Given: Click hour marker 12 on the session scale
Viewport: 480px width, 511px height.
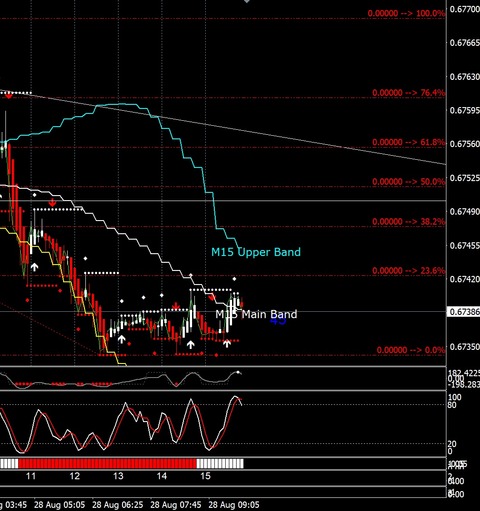Looking at the screenshot, I should (75, 476).
